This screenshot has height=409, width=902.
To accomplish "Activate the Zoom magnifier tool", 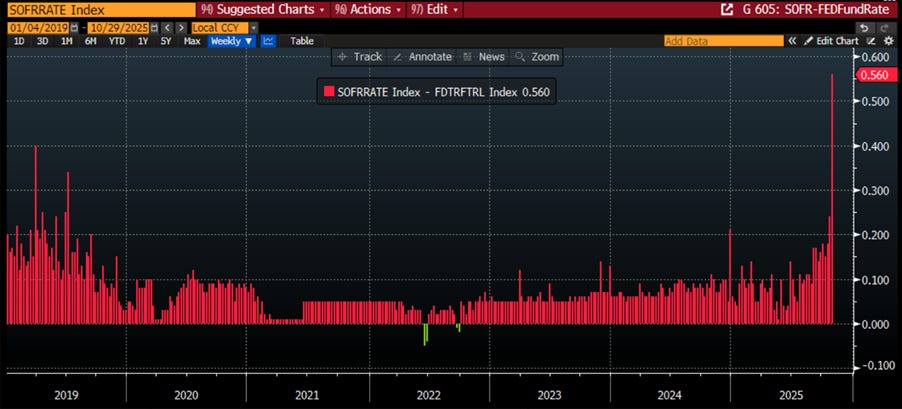I will [x=537, y=56].
